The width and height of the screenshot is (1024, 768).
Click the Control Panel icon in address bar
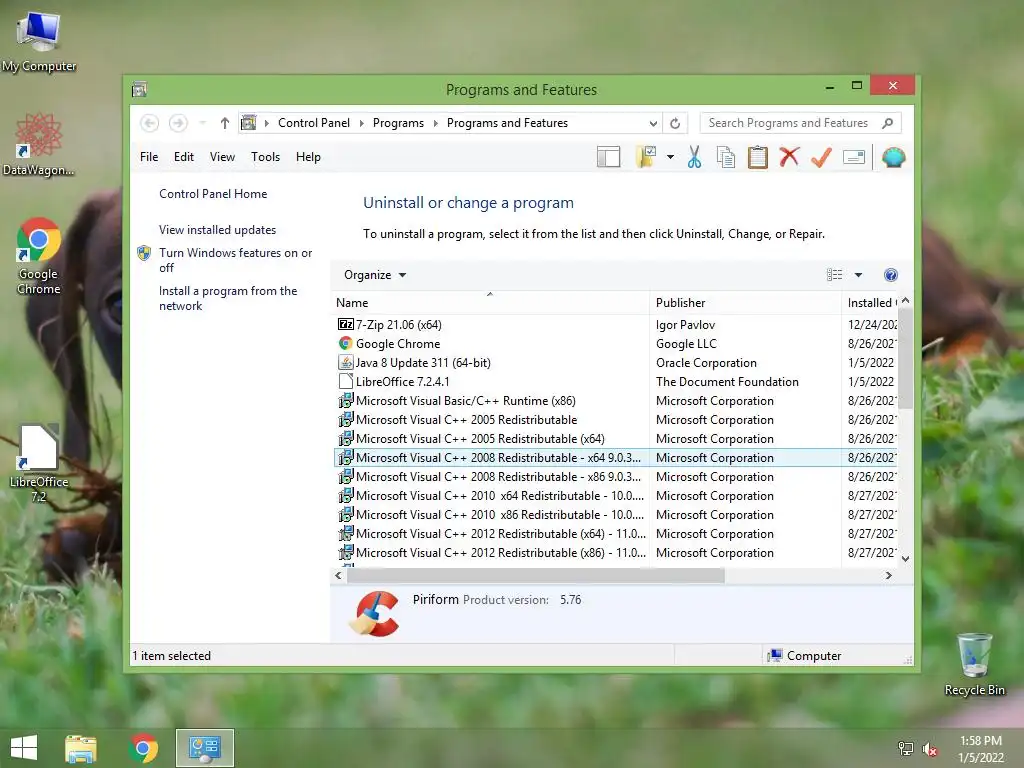tap(249, 123)
